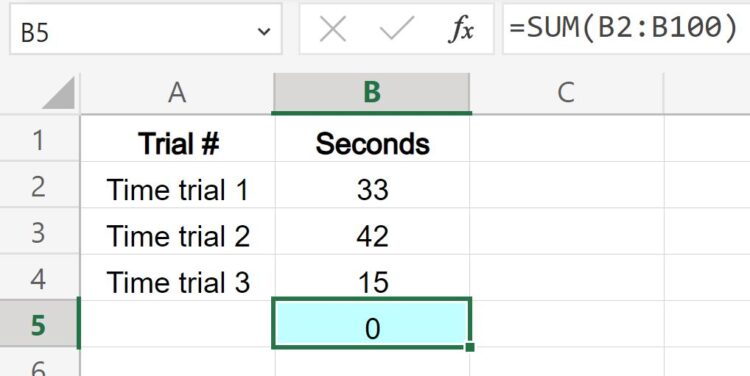Open the Insert Function fx button
Image resolution: width=750 pixels, height=376 pixels.
click(461, 31)
